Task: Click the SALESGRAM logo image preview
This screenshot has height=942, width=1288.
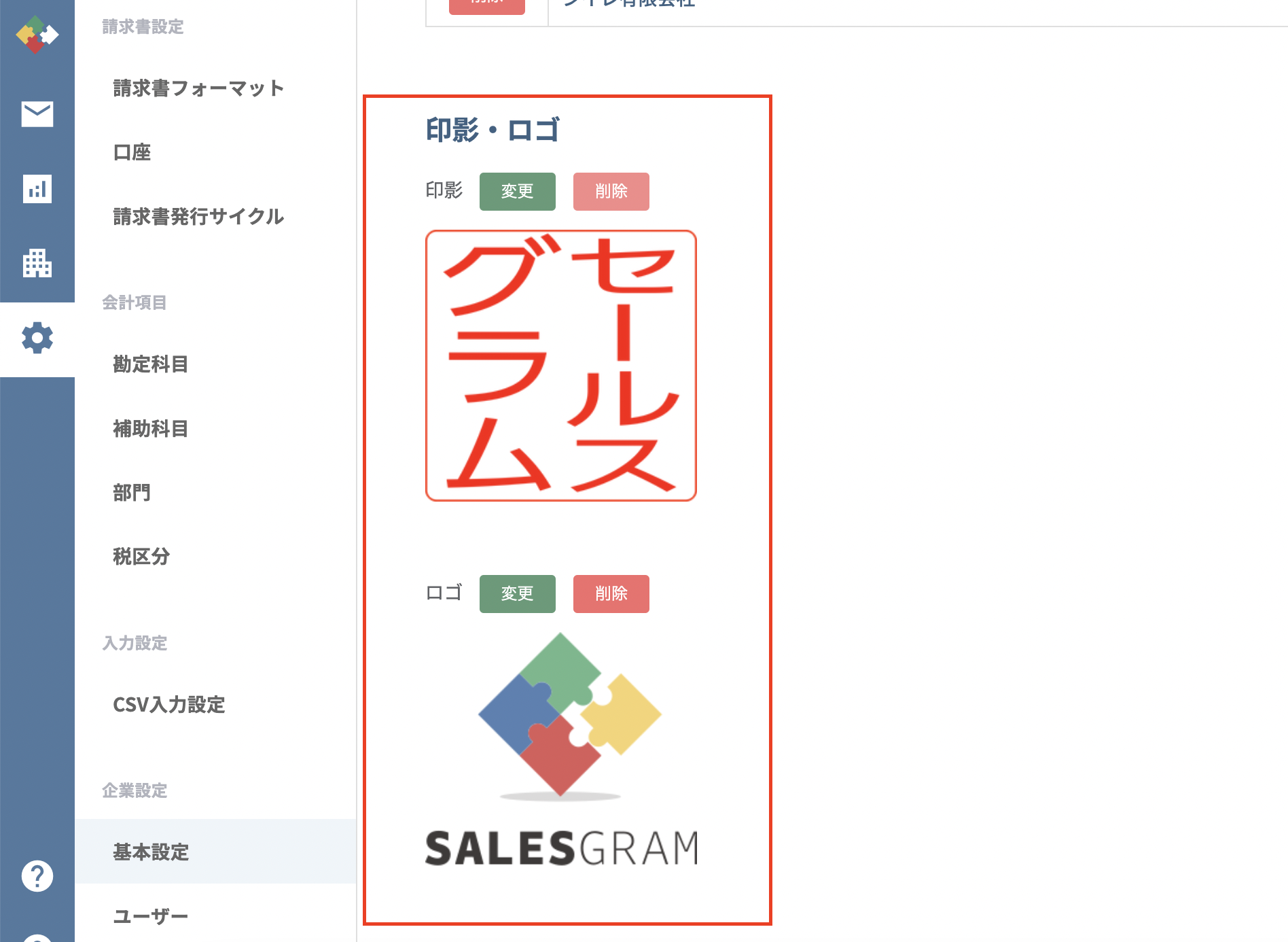Action: (562, 750)
